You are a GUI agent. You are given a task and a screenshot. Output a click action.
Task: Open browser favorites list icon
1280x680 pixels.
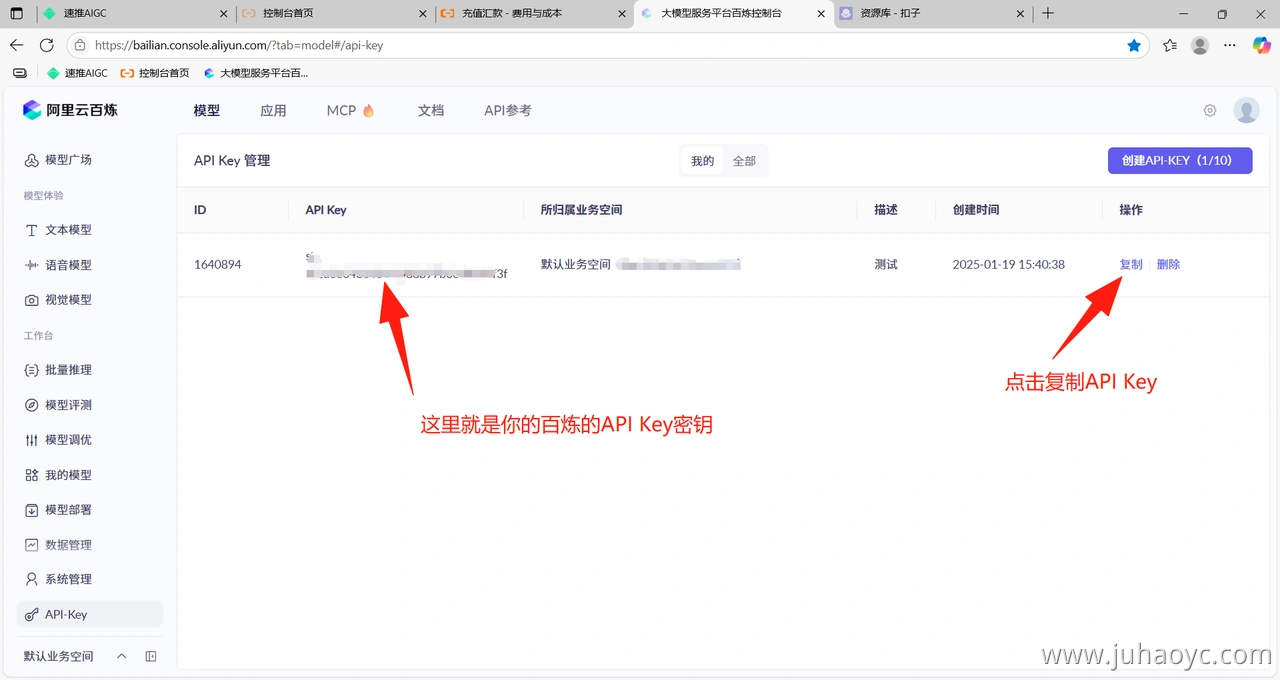1170,45
